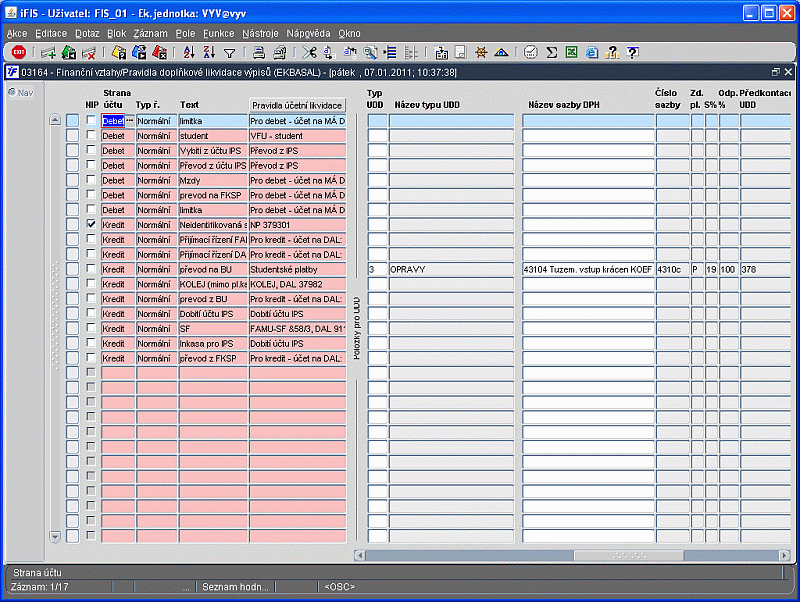
Task: Click the Nav button in the left panel
Action: coord(21,93)
